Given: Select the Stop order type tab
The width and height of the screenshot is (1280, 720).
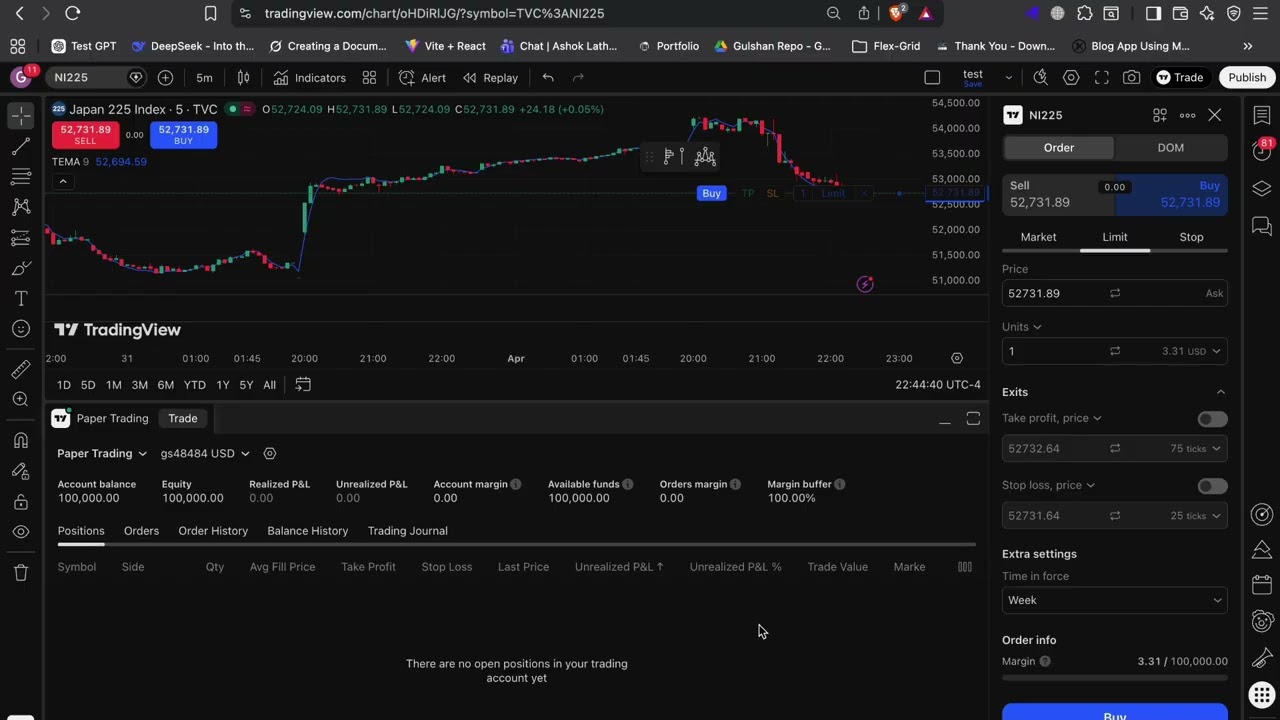Looking at the screenshot, I should (1191, 237).
